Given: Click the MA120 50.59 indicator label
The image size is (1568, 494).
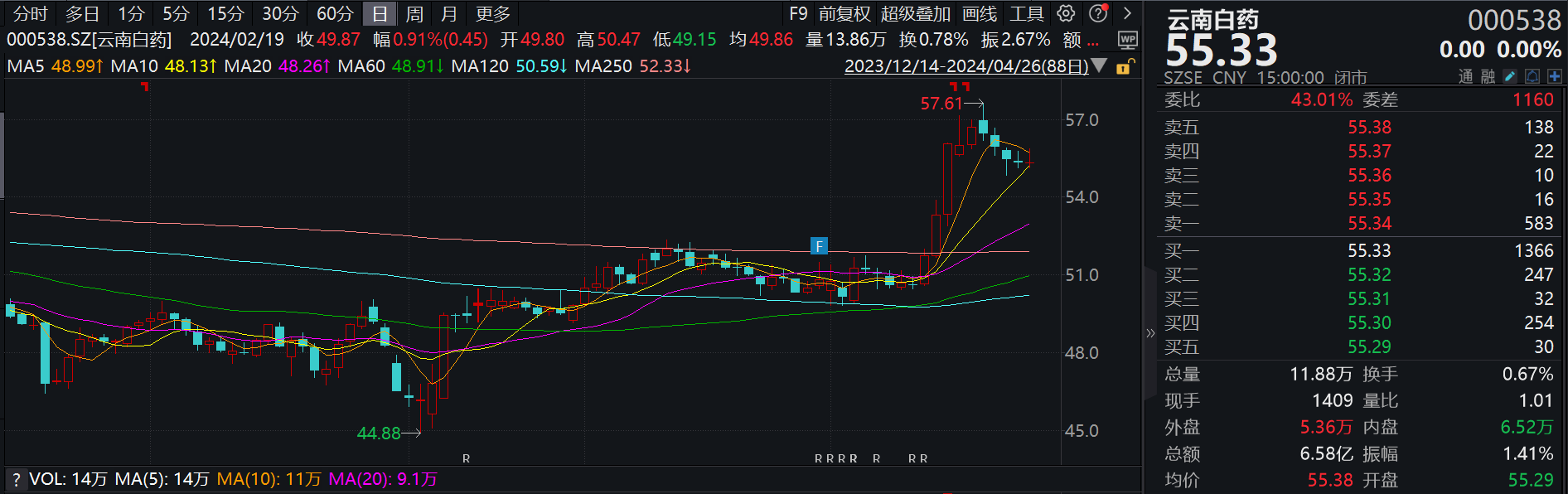Looking at the screenshot, I should click(x=510, y=65).
